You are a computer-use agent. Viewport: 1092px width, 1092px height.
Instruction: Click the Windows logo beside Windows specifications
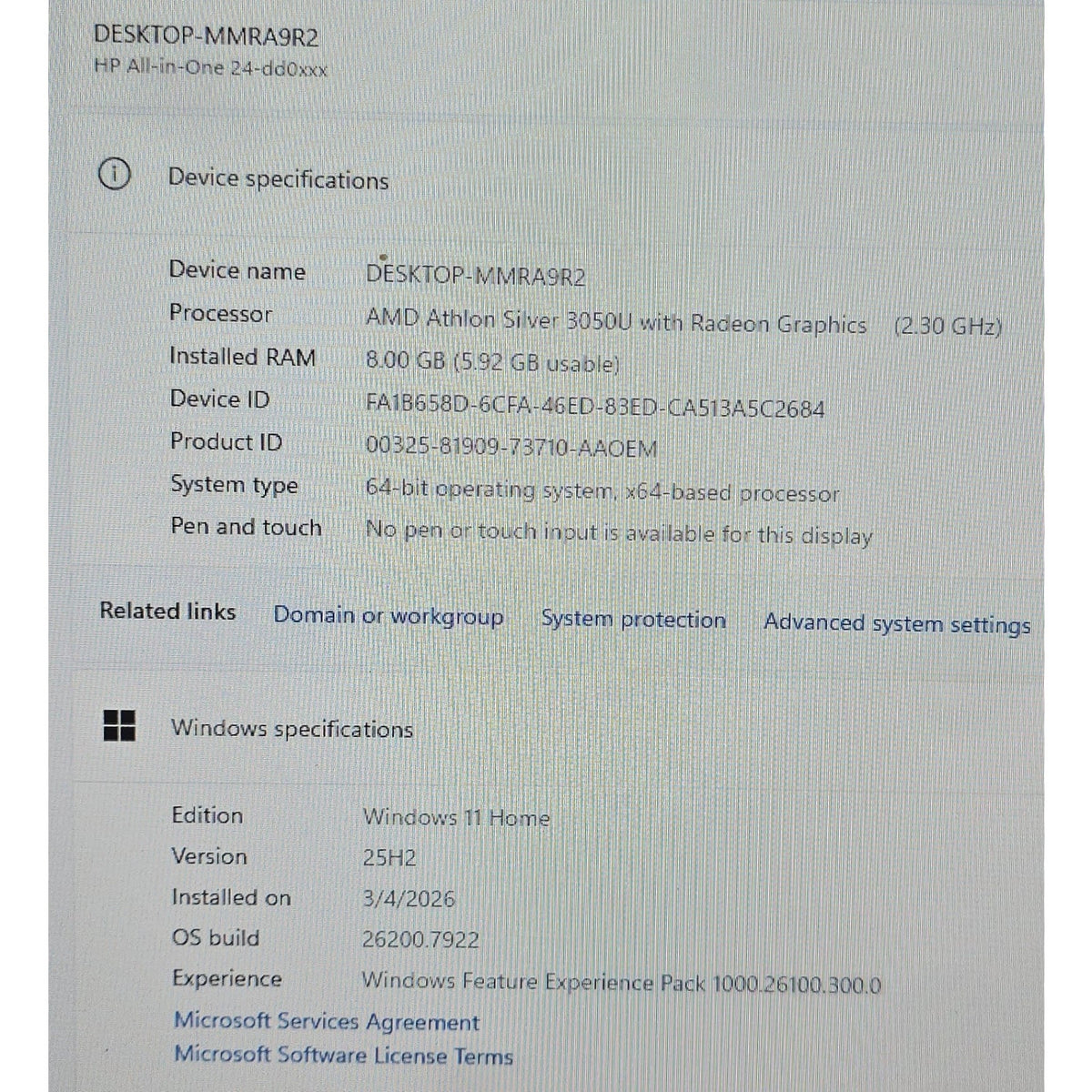click(119, 725)
